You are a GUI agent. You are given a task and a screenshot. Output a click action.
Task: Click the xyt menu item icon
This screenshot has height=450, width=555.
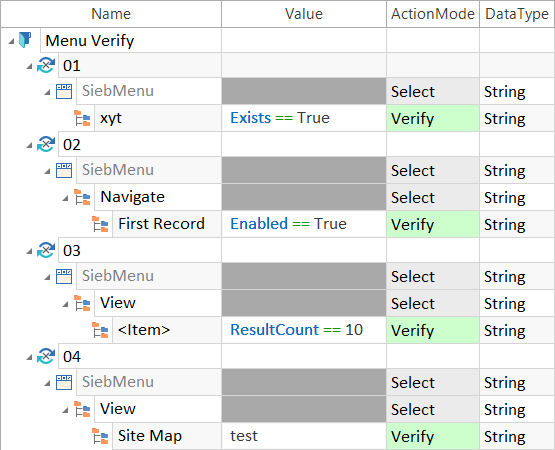[x=82, y=118]
